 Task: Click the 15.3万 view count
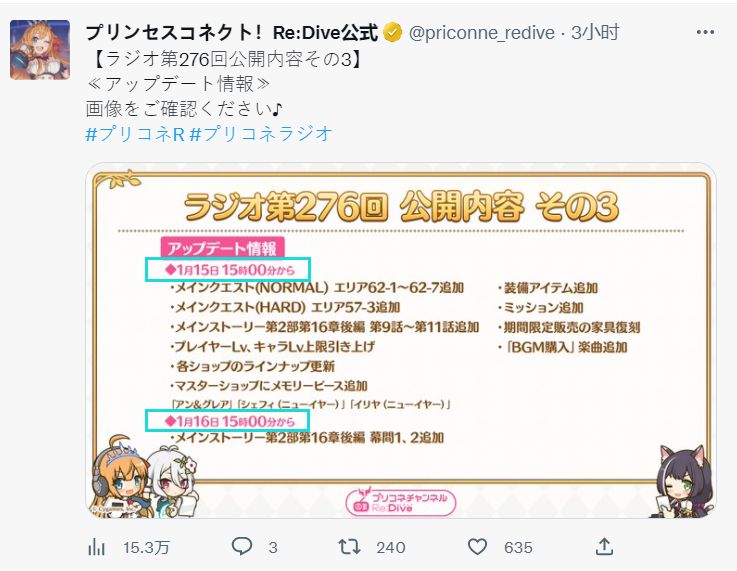(146, 548)
